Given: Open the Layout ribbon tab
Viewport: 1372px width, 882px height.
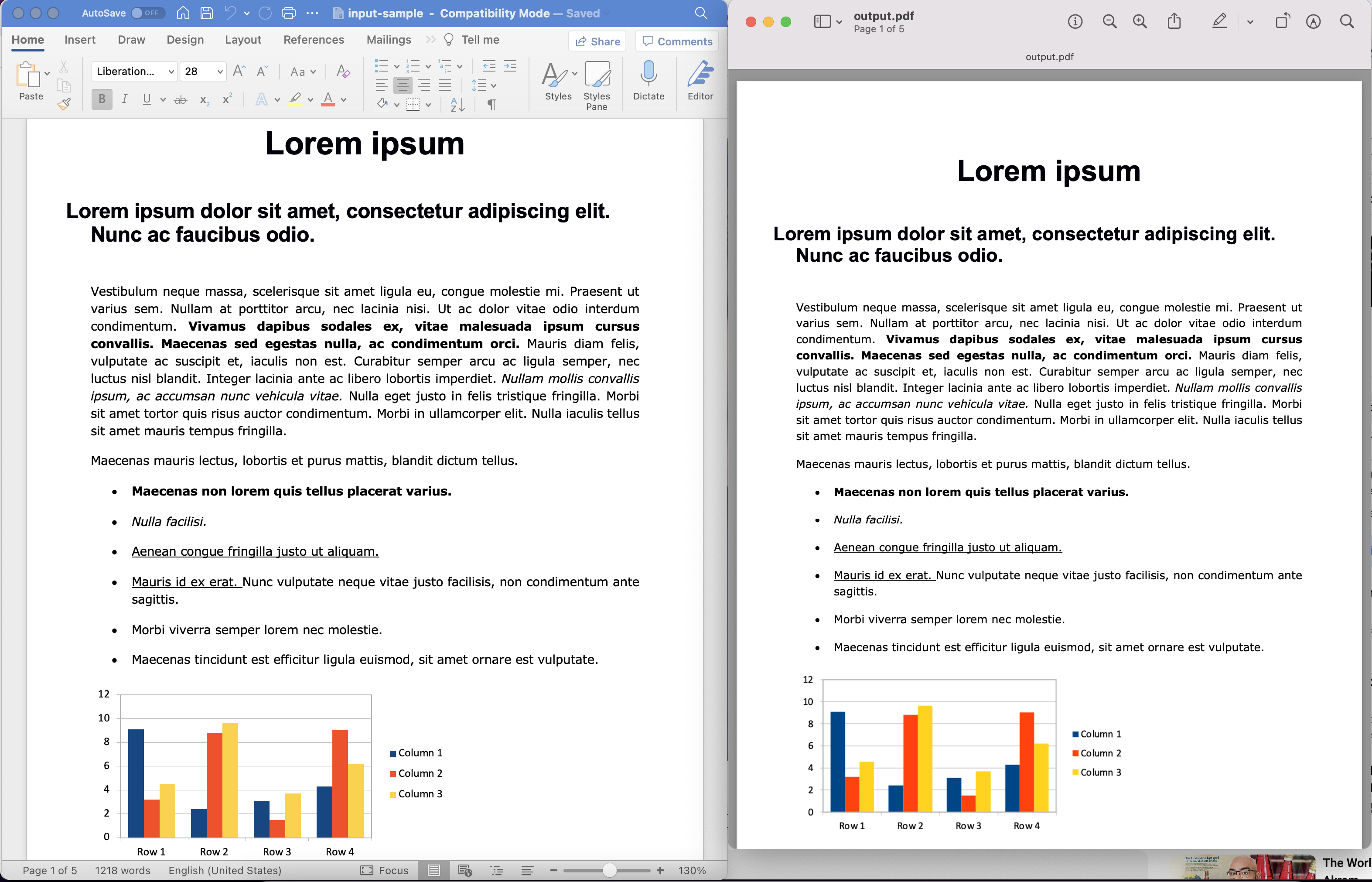Looking at the screenshot, I should tap(243, 40).
